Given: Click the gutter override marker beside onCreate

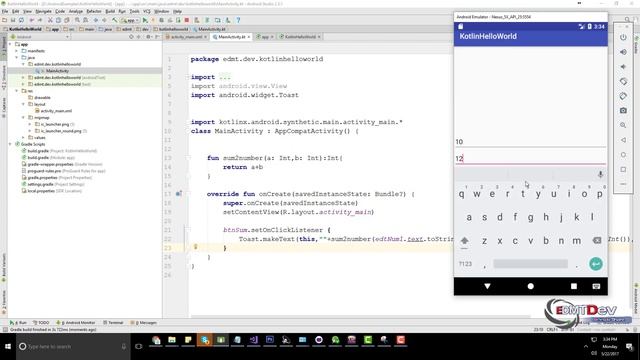Looking at the screenshot, I should 178,194.
